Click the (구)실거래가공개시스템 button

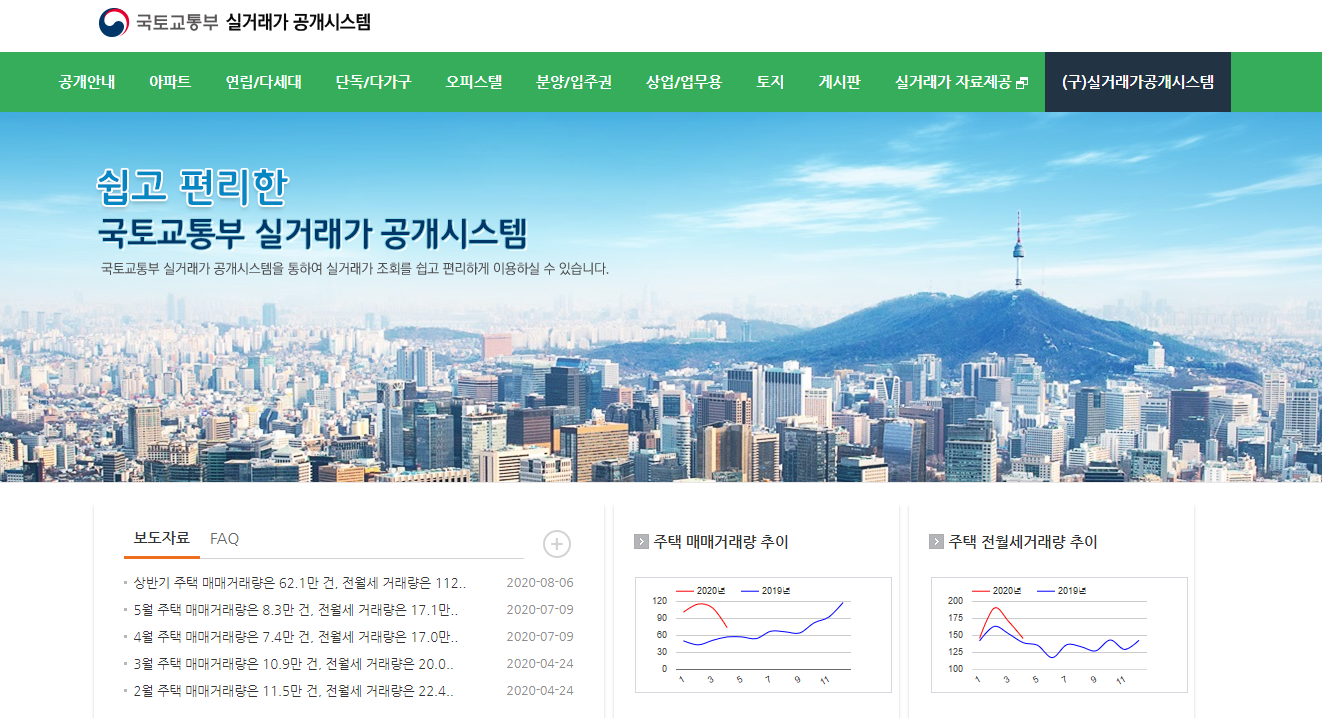[x=1138, y=82]
